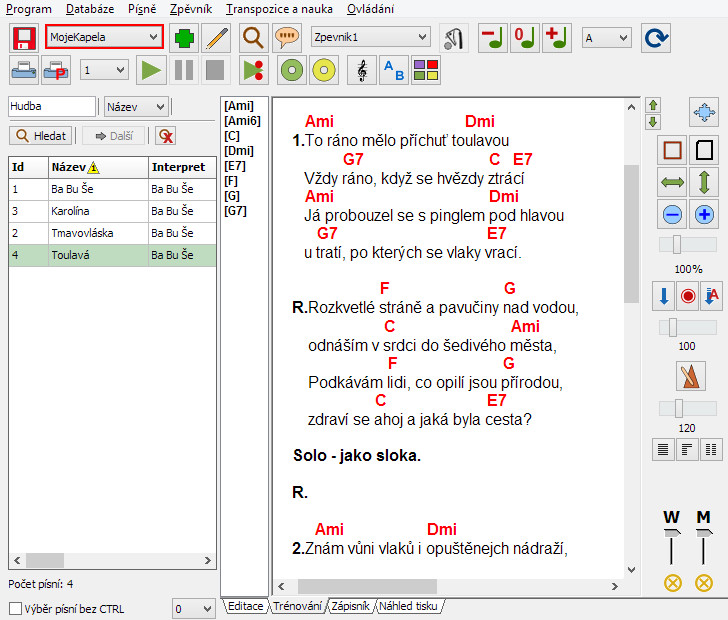
Task: Pause playback with the pause button
Action: 184,71
